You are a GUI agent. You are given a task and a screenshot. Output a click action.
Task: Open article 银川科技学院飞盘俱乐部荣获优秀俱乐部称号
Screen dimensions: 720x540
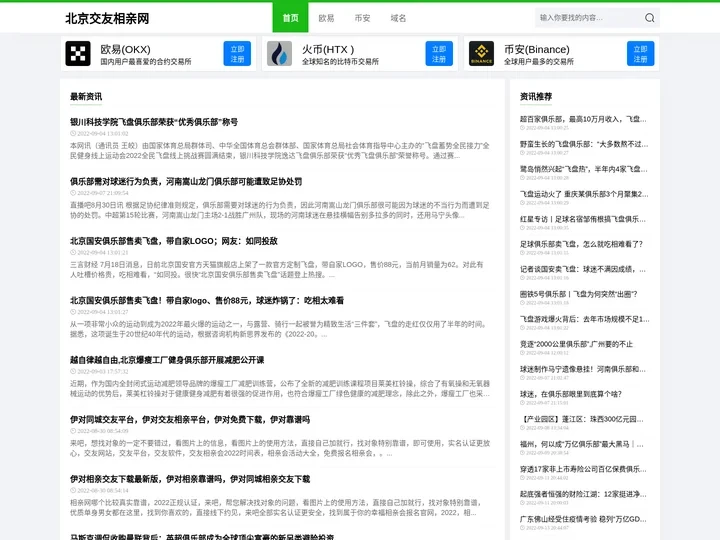154,122
